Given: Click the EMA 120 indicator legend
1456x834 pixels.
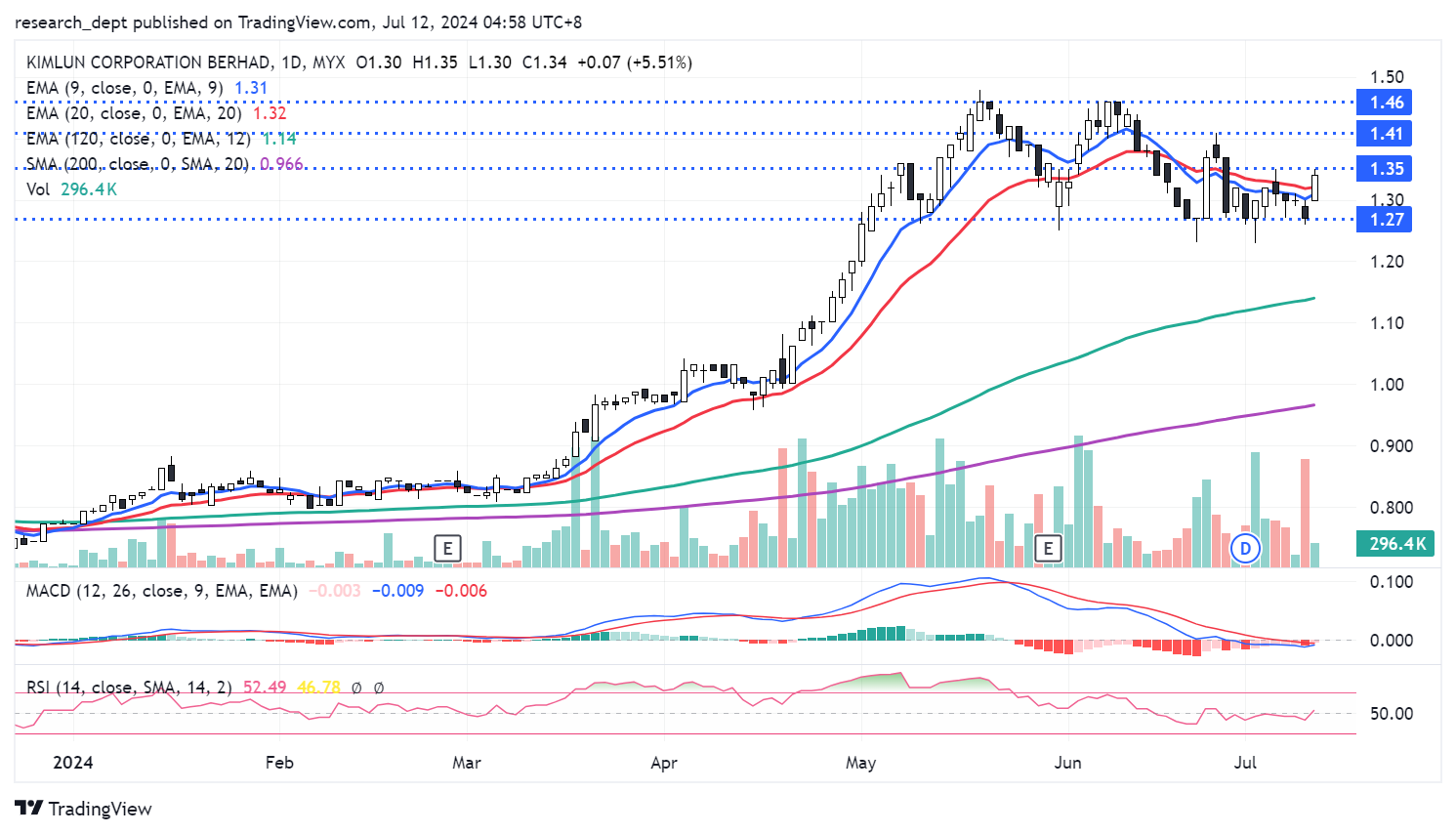Looking at the screenshot, I should (138, 139).
